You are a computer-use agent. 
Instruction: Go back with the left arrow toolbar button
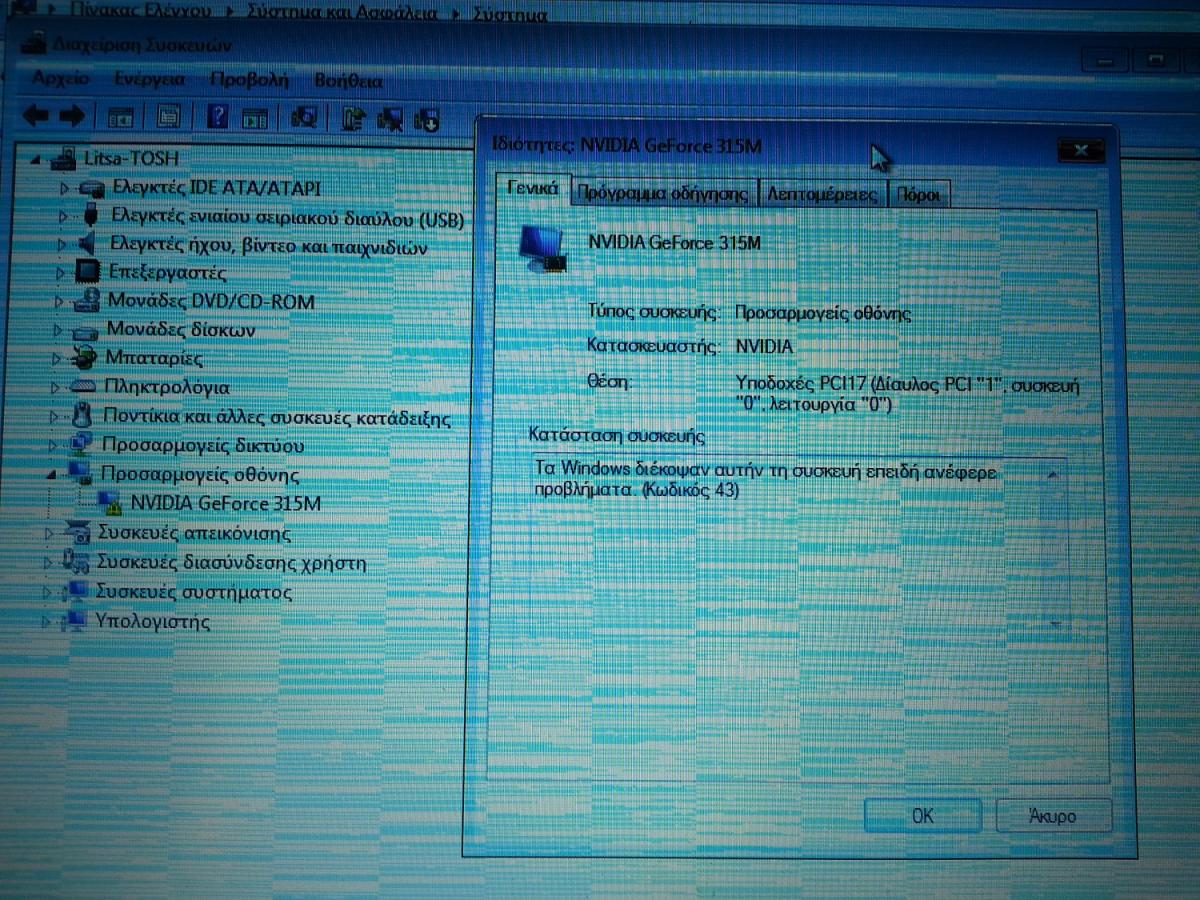pos(35,115)
